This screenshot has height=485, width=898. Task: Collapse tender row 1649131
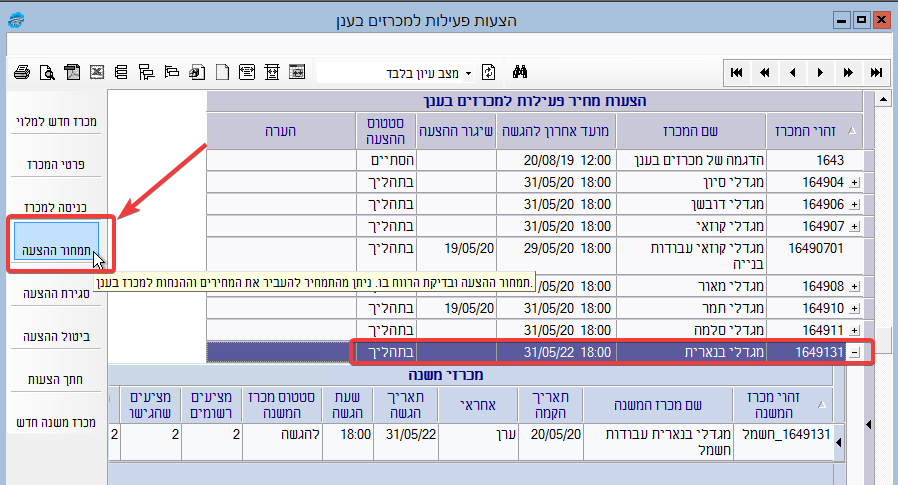click(x=853, y=352)
